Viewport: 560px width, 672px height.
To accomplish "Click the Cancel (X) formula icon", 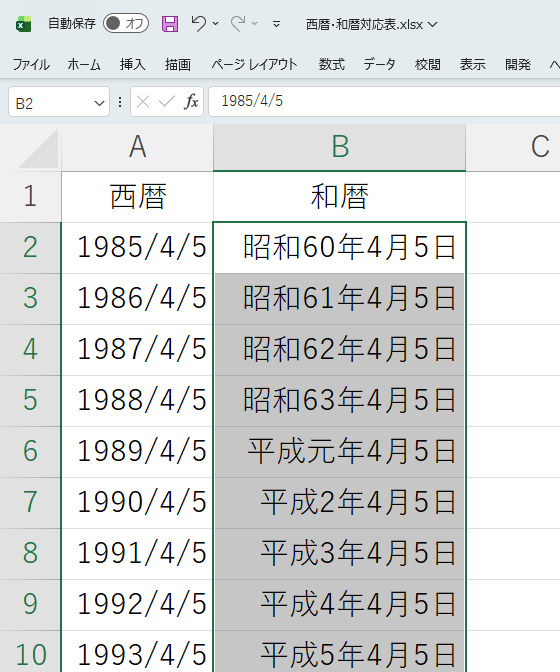I will click(x=143, y=102).
